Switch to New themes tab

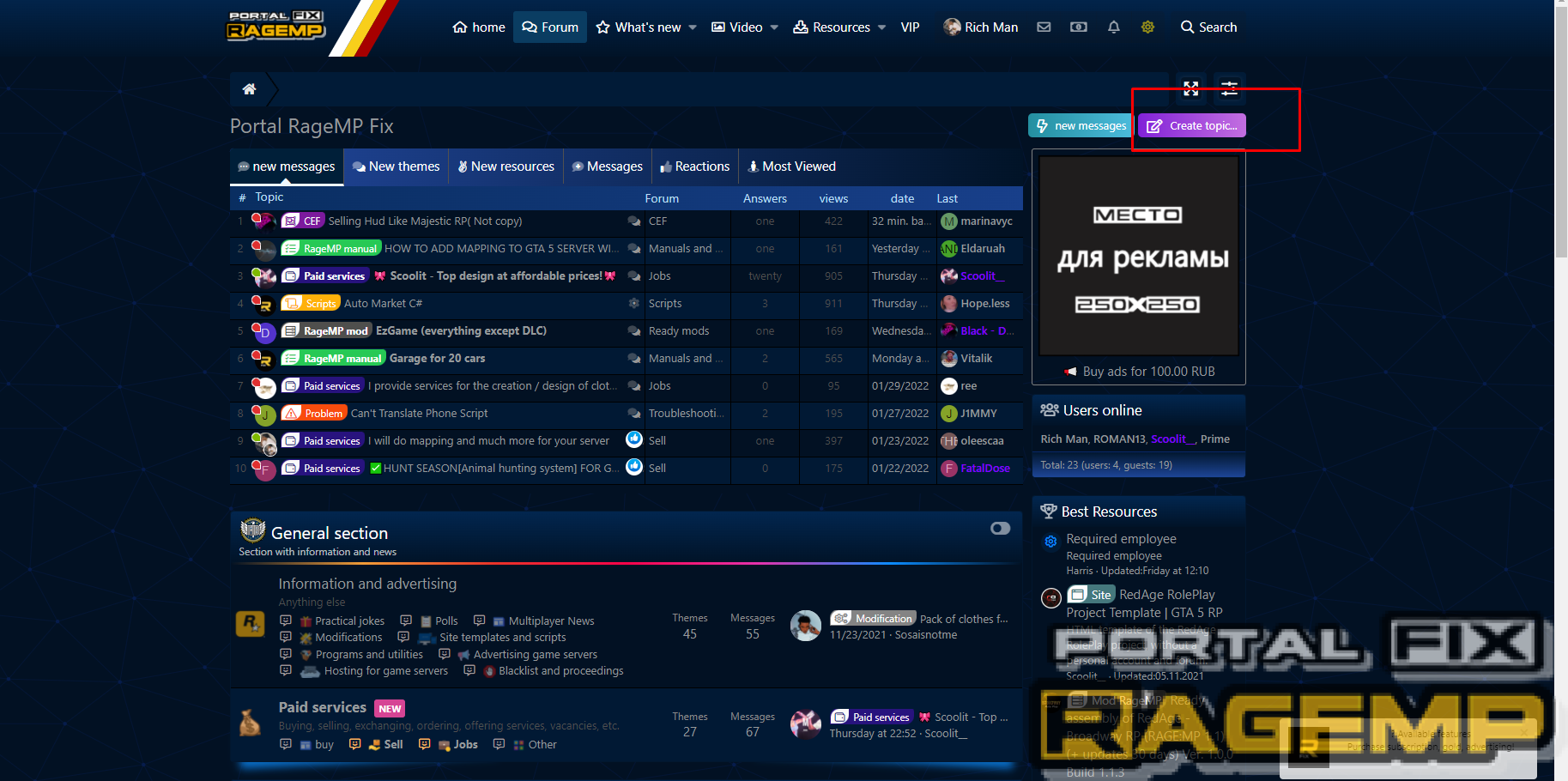tap(396, 166)
